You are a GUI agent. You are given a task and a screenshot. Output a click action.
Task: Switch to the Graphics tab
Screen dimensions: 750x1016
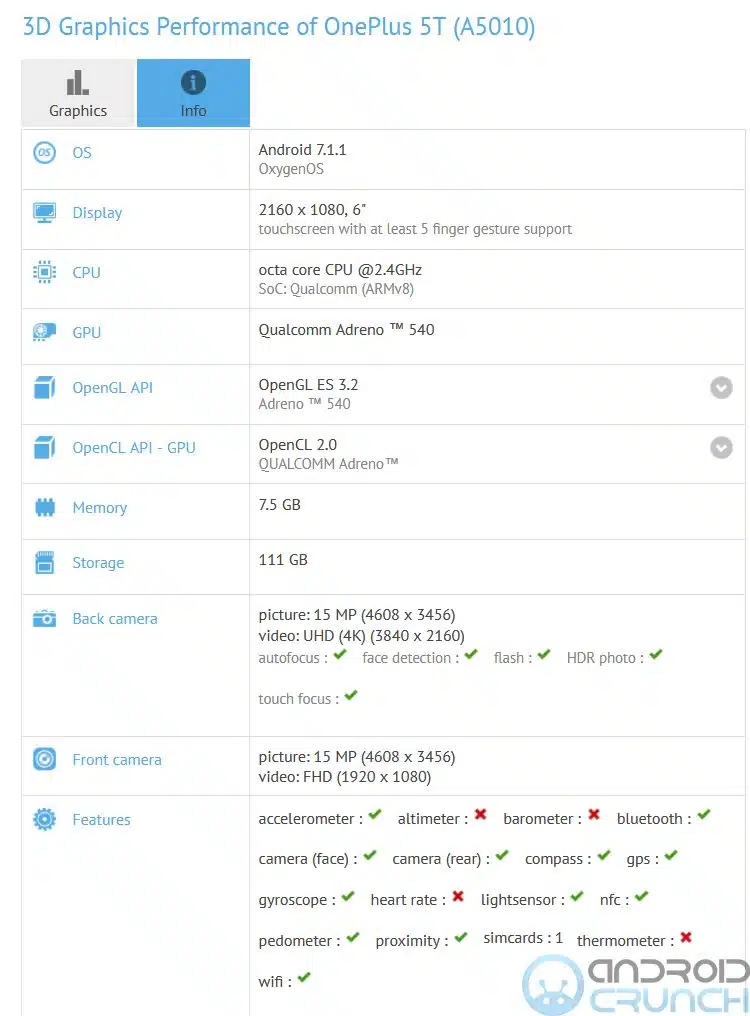pyautogui.click(x=78, y=93)
